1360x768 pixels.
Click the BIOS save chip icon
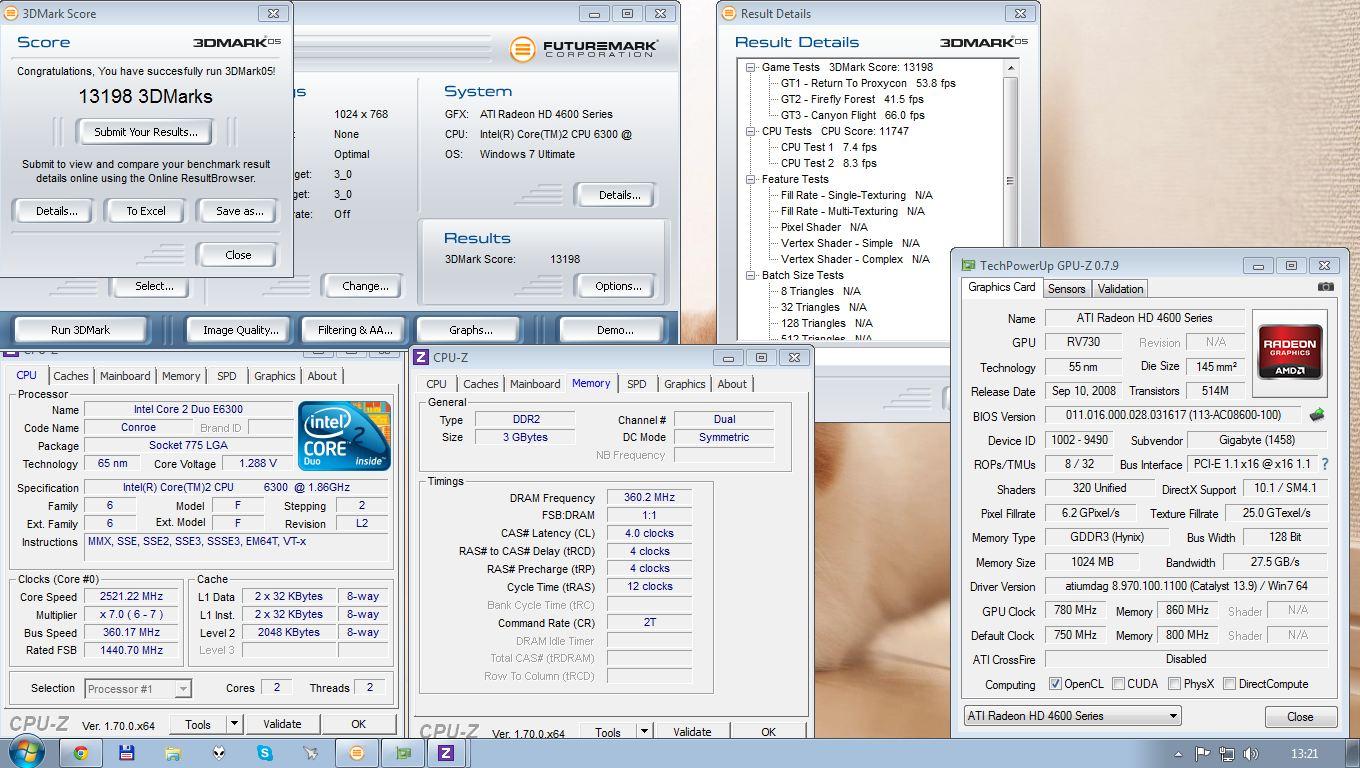pos(1316,415)
